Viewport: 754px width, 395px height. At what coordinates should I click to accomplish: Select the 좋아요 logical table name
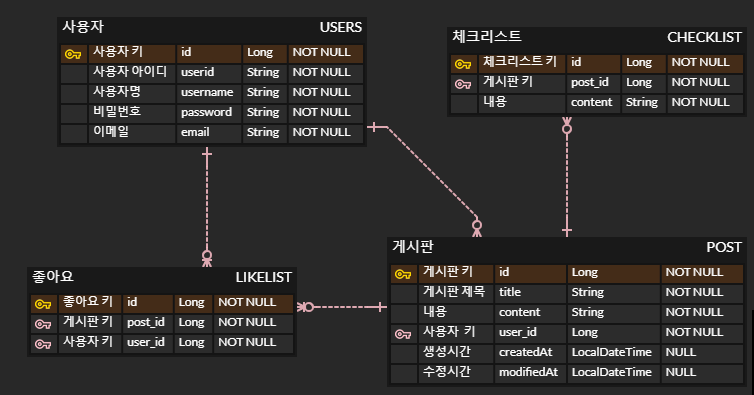pos(53,276)
